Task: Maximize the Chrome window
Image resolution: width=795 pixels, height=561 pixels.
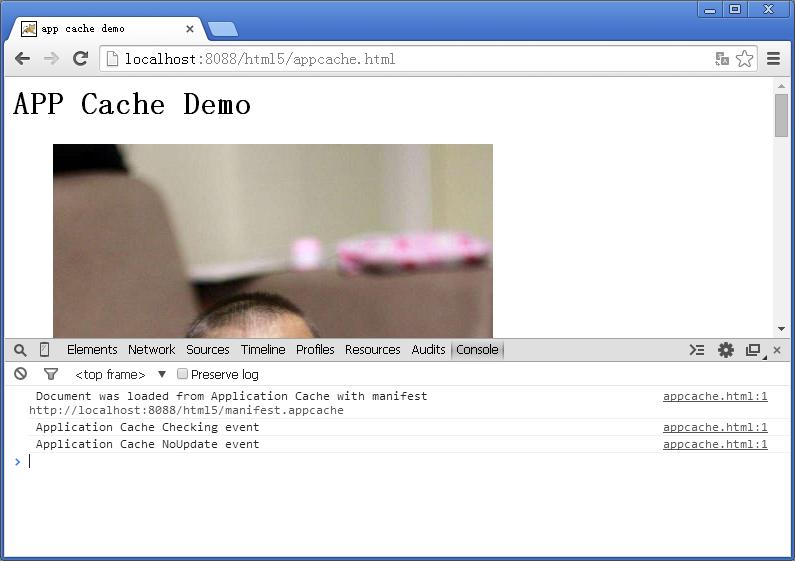Action: click(735, 9)
